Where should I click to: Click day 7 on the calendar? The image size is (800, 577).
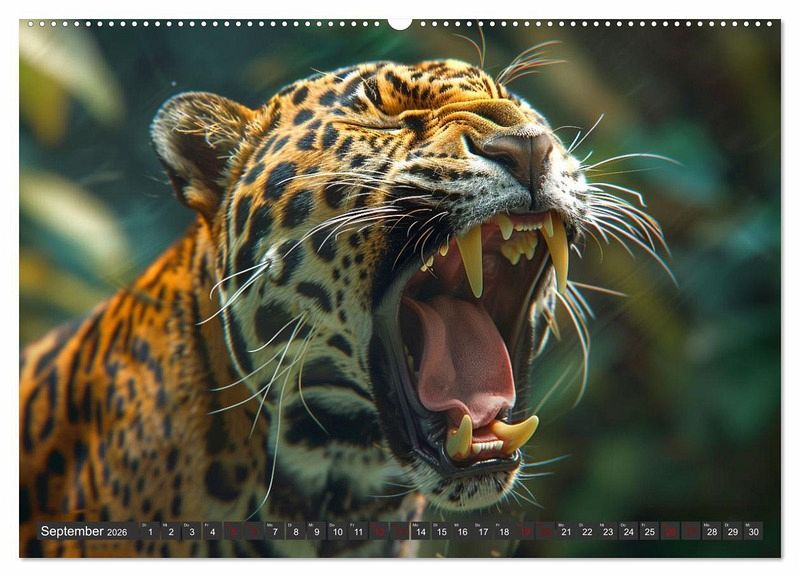click(275, 532)
